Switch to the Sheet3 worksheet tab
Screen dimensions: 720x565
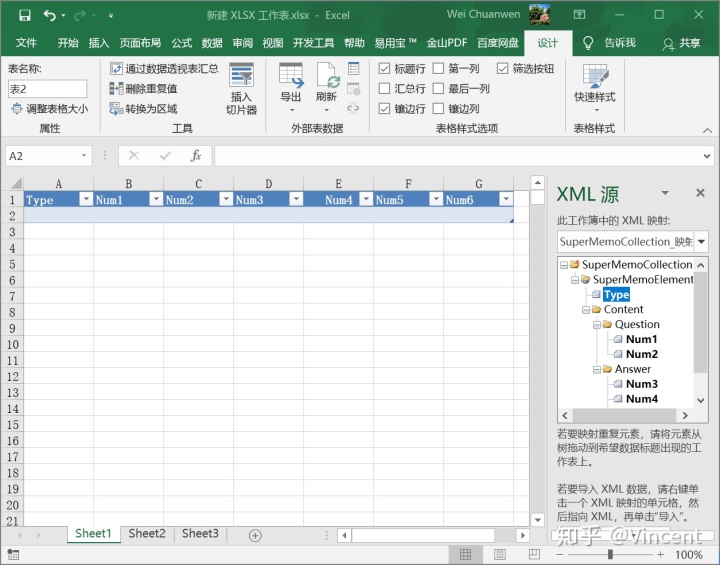click(x=200, y=534)
